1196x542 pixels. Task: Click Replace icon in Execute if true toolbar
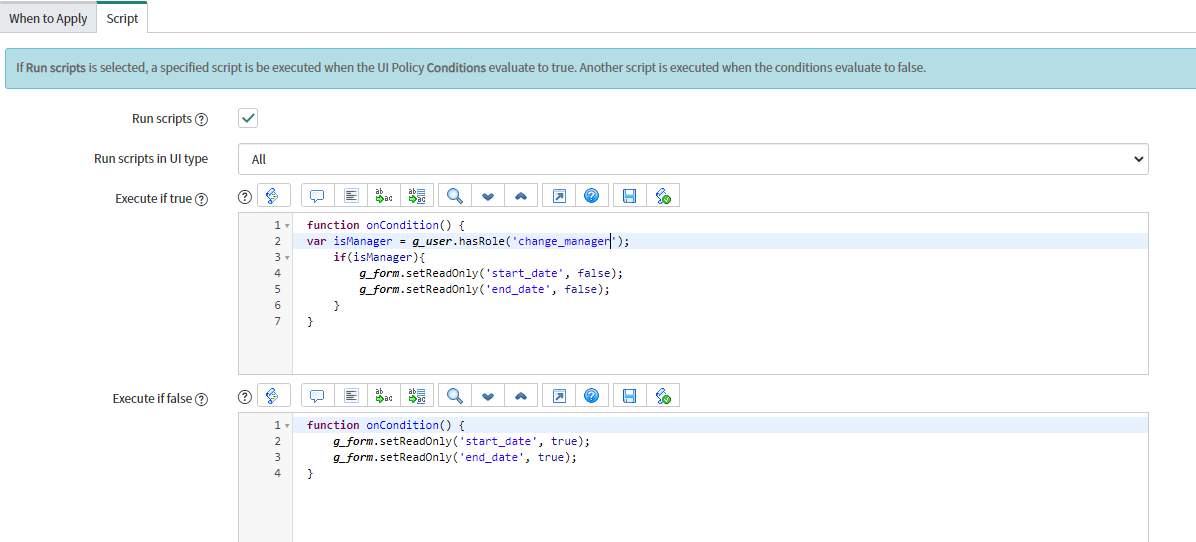point(384,196)
